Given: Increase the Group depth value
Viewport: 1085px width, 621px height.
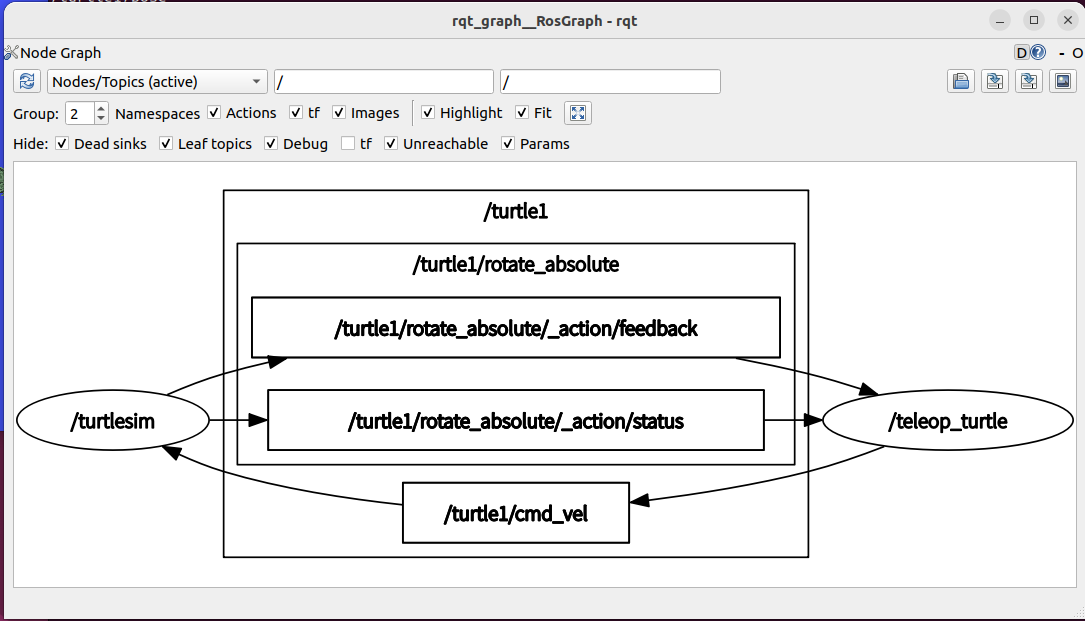Looking at the screenshot, I should [x=101, y=108].
